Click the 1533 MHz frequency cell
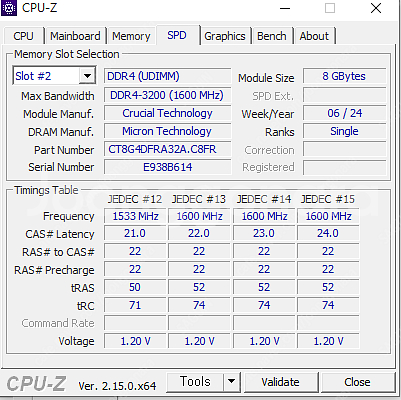The width and height of the screenshot is (401, 400). click(135, 216)
